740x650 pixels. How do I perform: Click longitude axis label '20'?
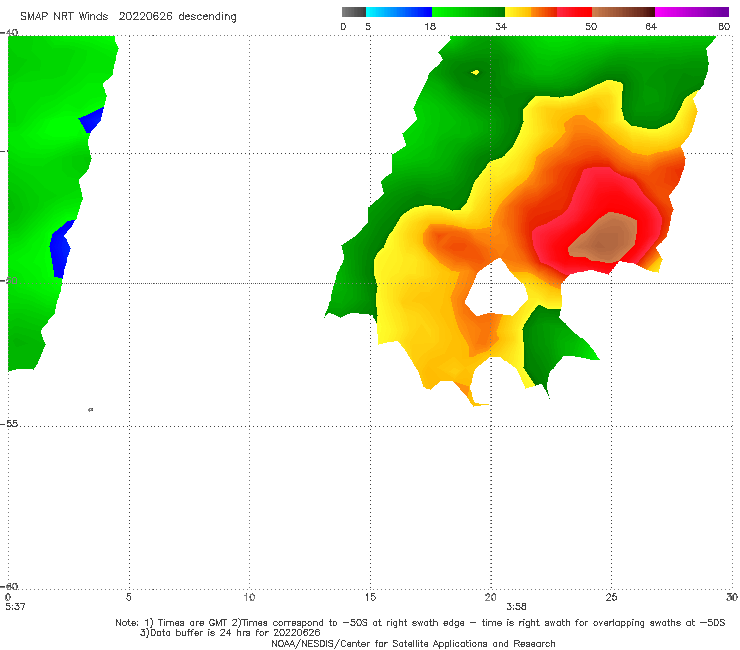(x=490, y=597)
